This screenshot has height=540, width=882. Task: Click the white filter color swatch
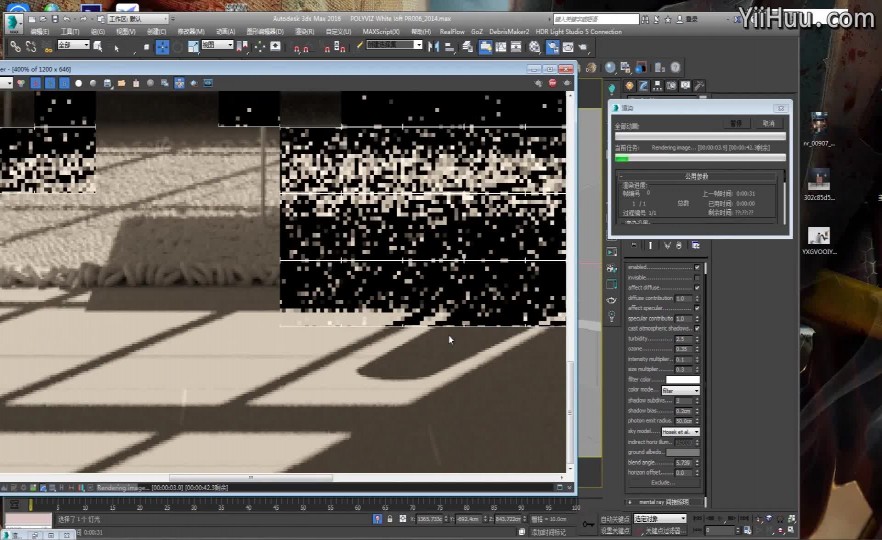pyautogui.click(x=683, y=380)
